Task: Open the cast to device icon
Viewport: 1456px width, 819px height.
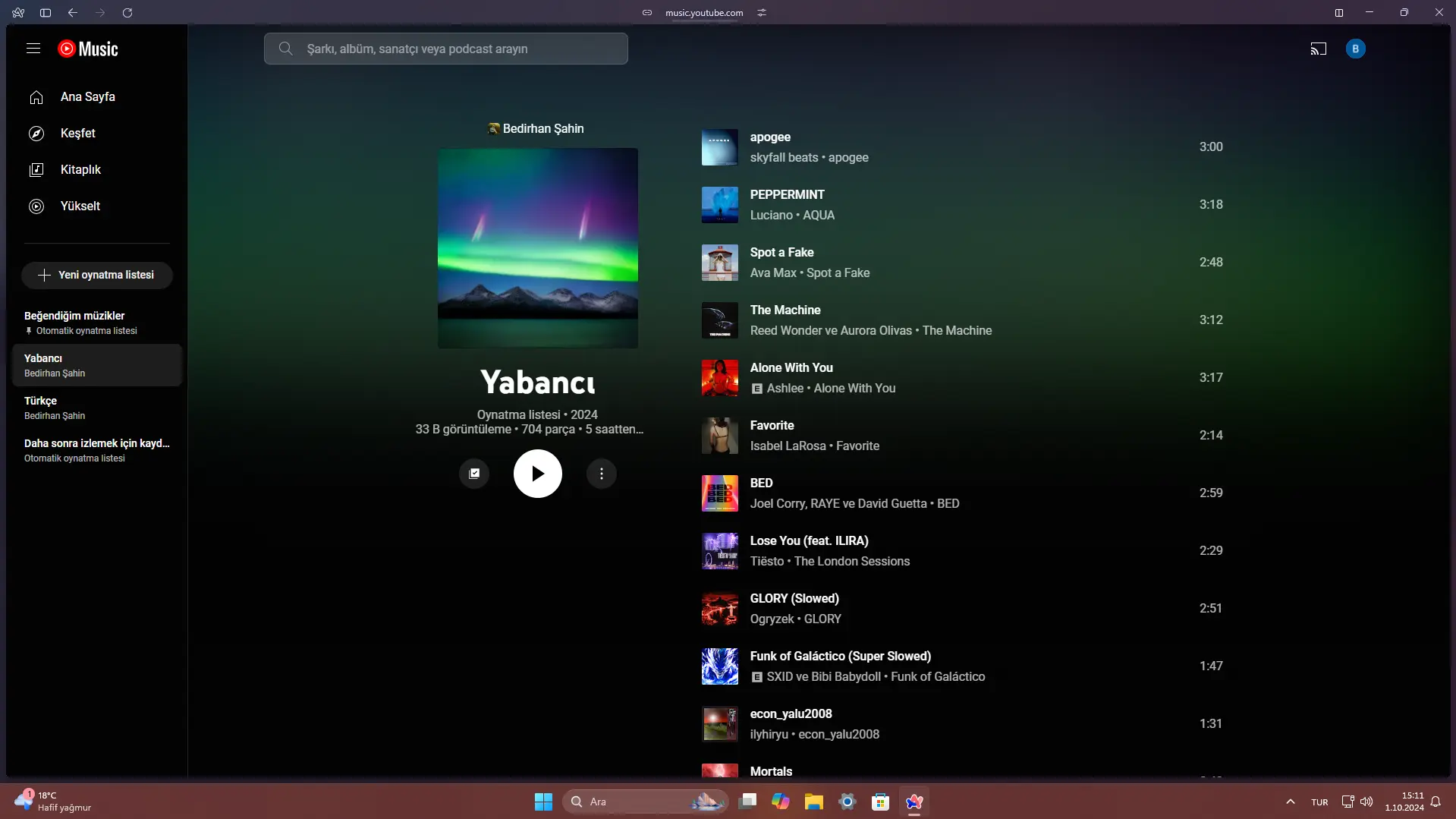Action: coord(1319,49)
